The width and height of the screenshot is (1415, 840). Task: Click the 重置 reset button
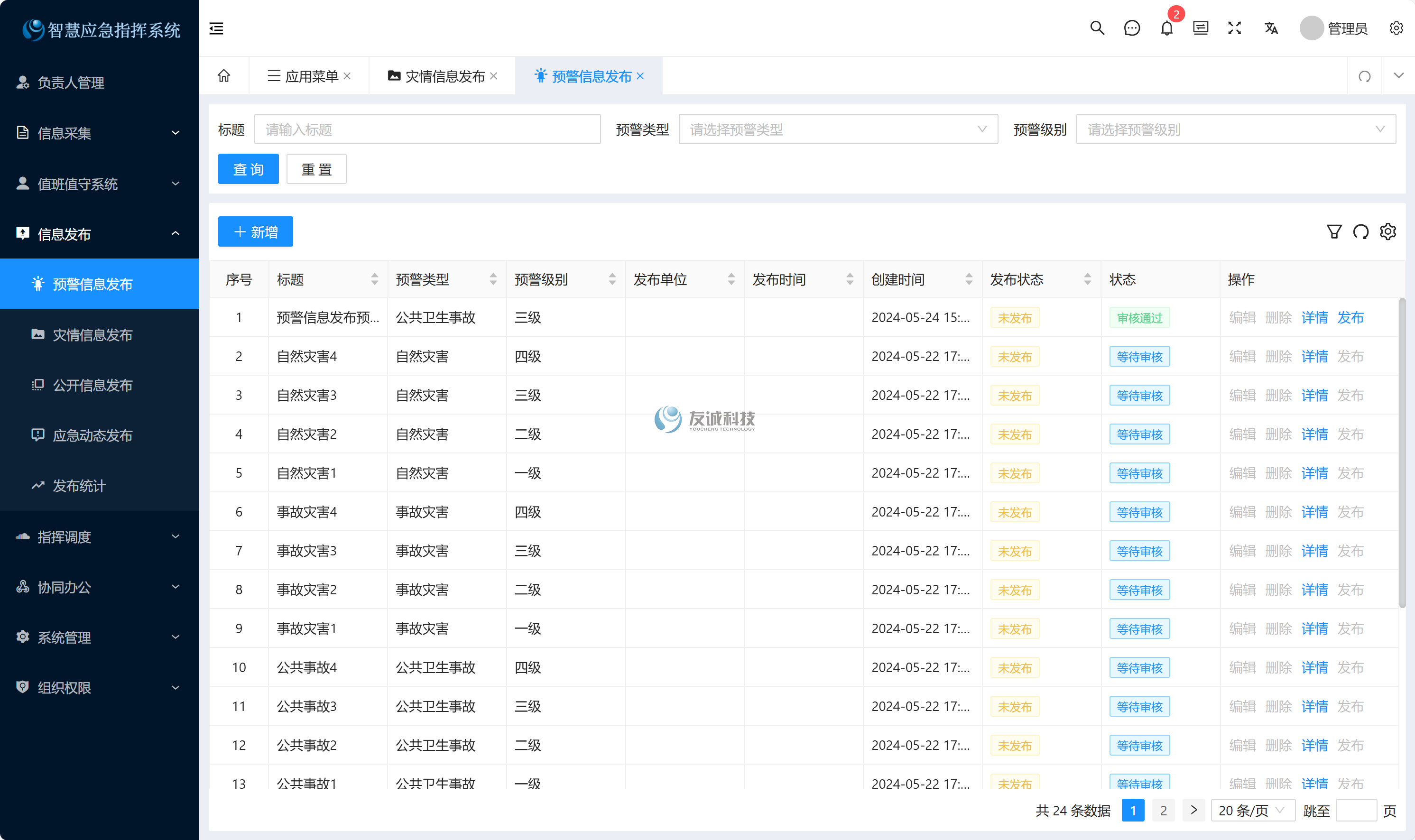point(316,169)
